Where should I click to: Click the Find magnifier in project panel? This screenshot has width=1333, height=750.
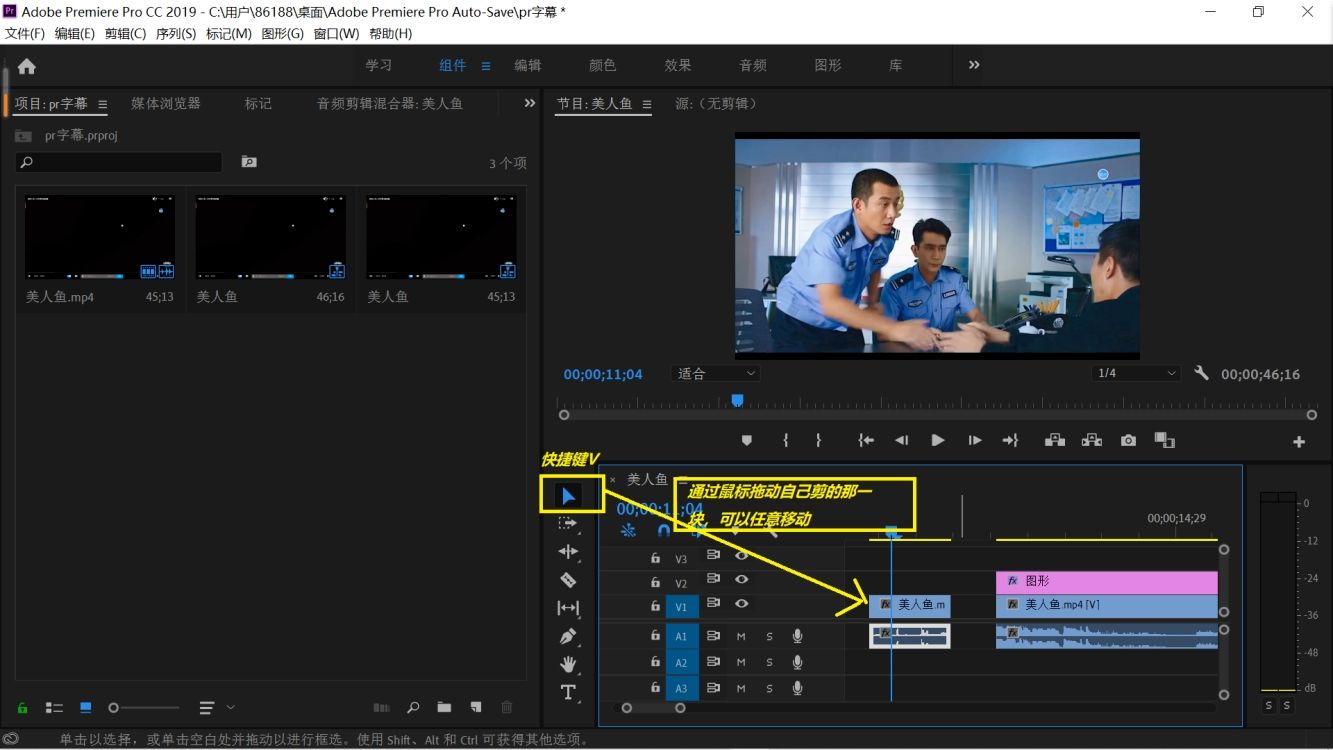click(x=412, y=708)
